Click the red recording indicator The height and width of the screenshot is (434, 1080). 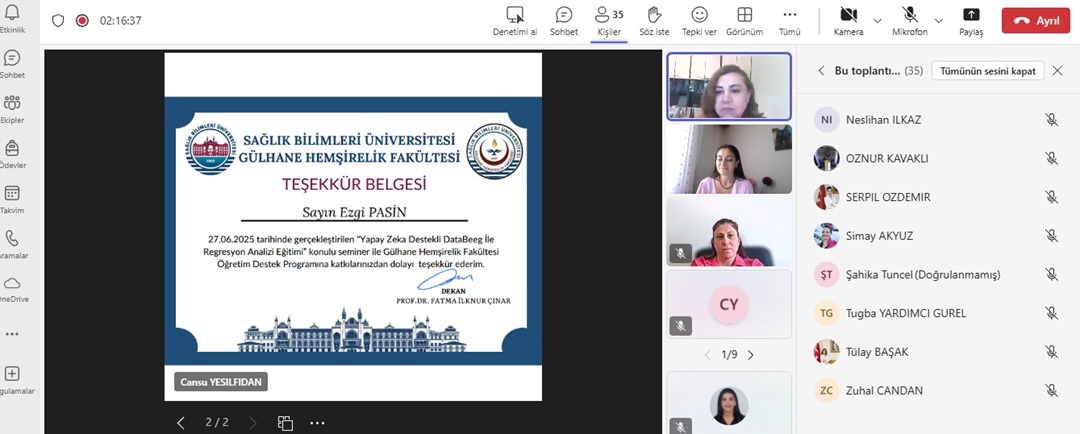(x=82, y=21)
